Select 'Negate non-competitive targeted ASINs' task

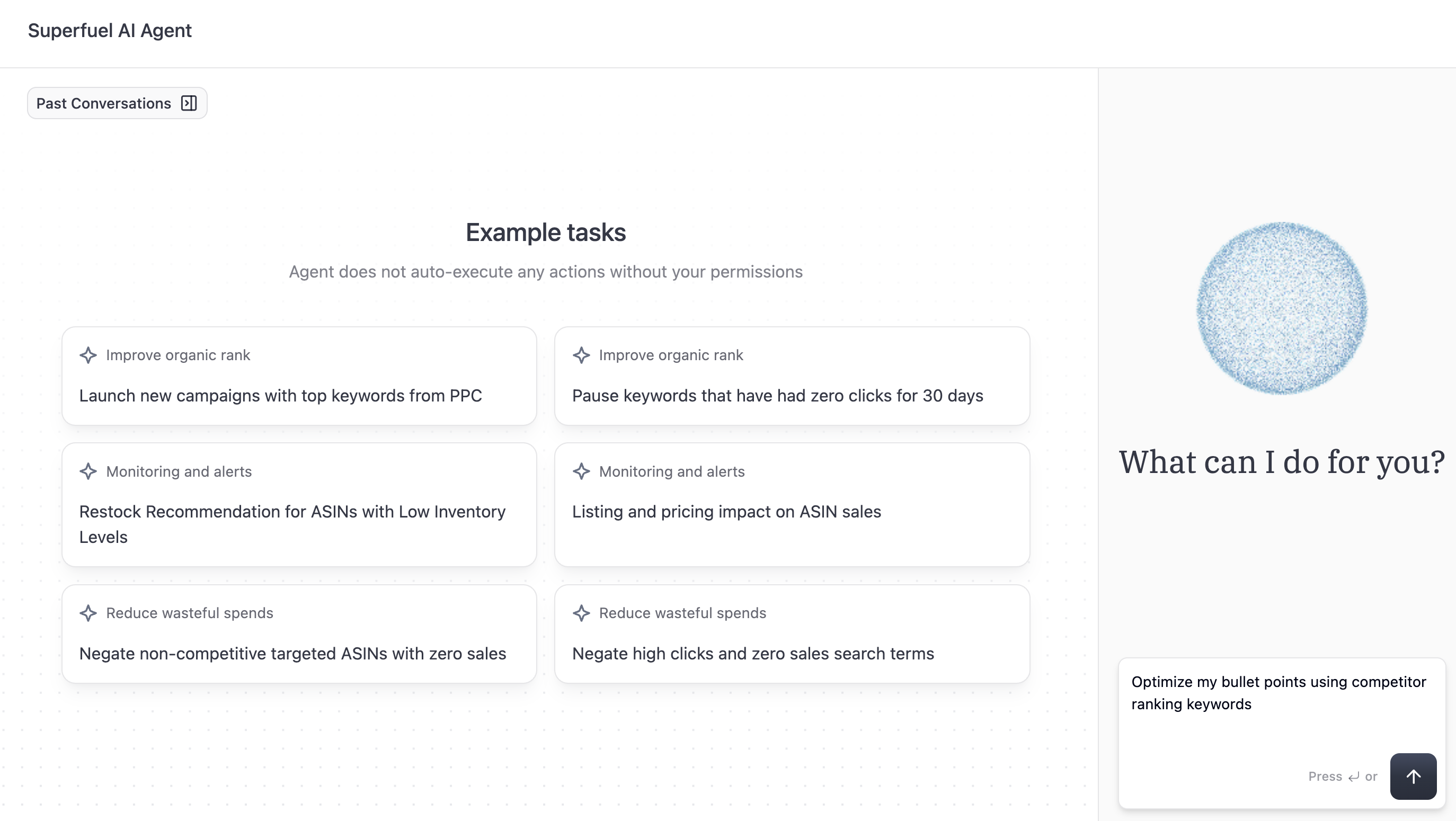pyautogui.click(x=292, y=653)
